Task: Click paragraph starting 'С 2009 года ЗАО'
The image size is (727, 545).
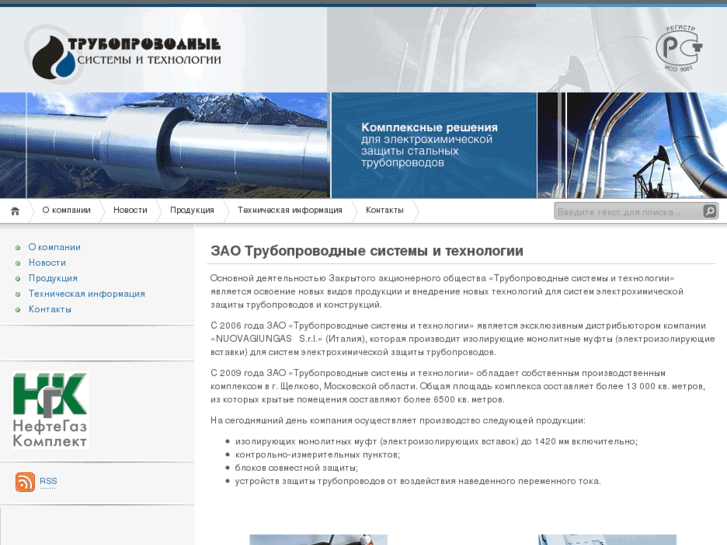Action: pyautogui.click(x=458, y=386)
